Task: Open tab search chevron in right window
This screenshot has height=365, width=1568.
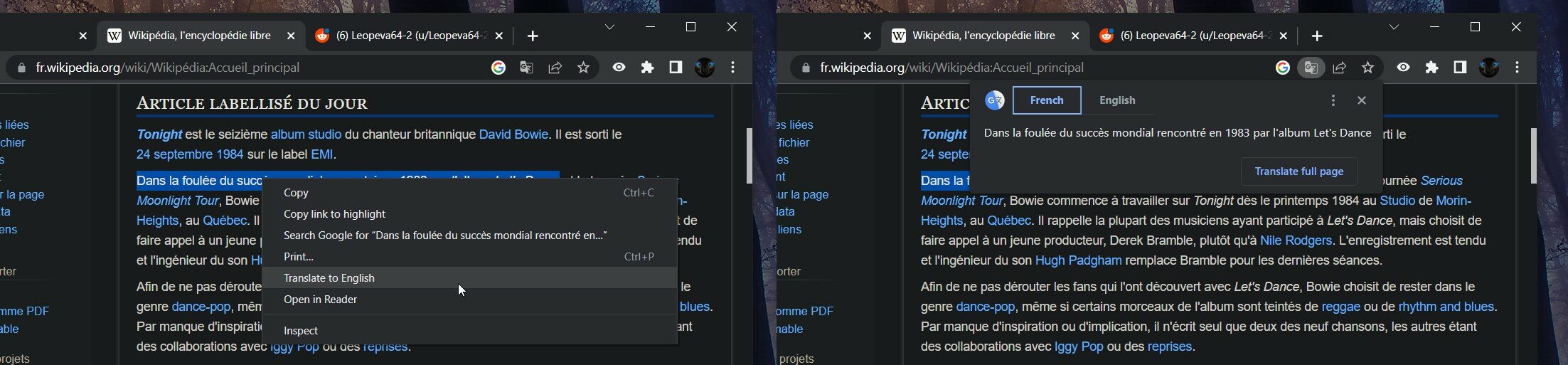Action: [1394, 27]
